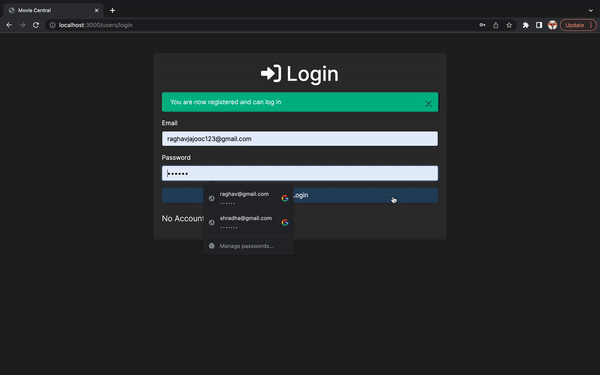Open a new tab with the plus icon

click(112, 10)
